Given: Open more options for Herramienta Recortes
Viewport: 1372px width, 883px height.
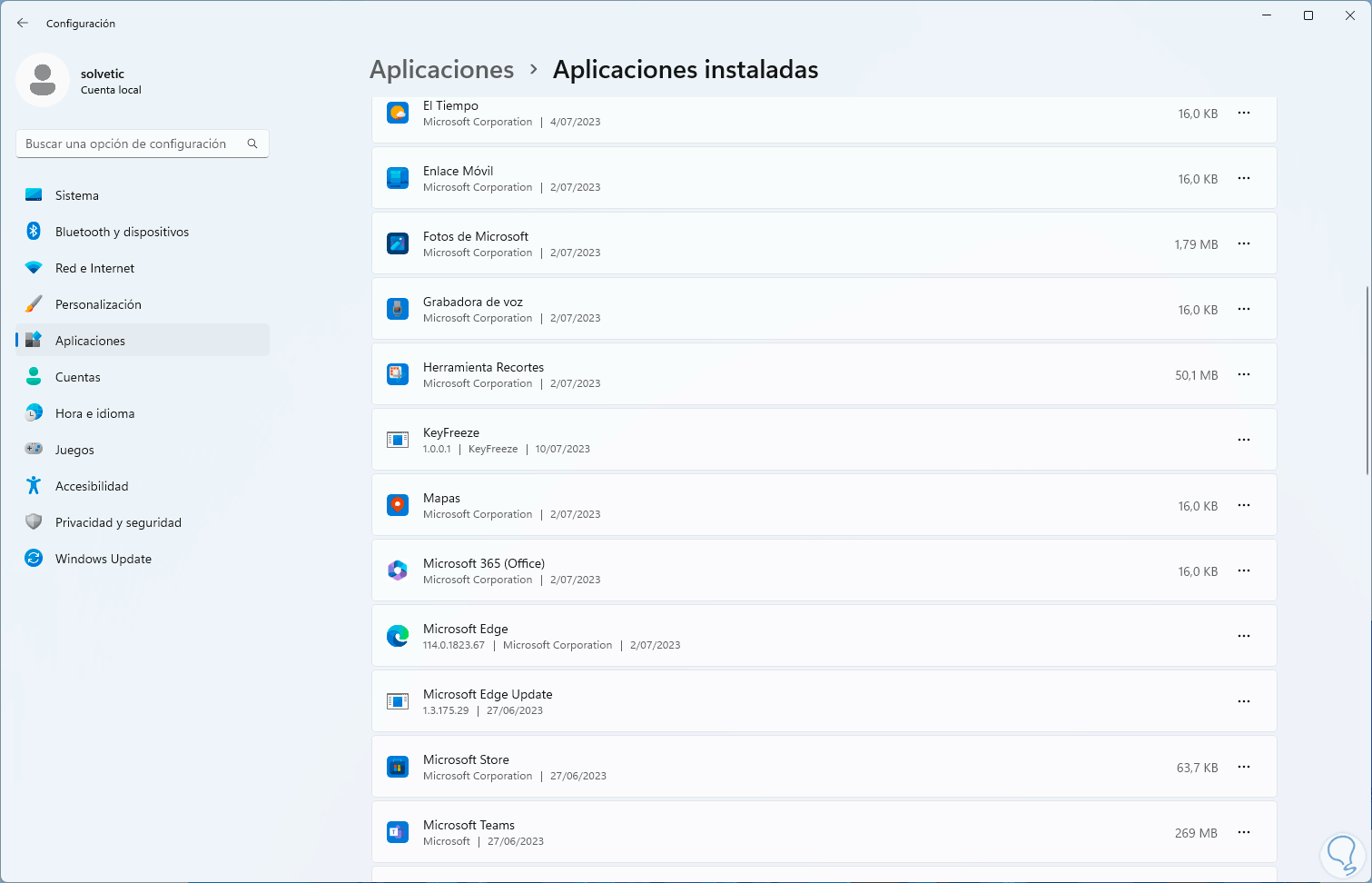Looking at the screenshot, I should (1244, 374).
